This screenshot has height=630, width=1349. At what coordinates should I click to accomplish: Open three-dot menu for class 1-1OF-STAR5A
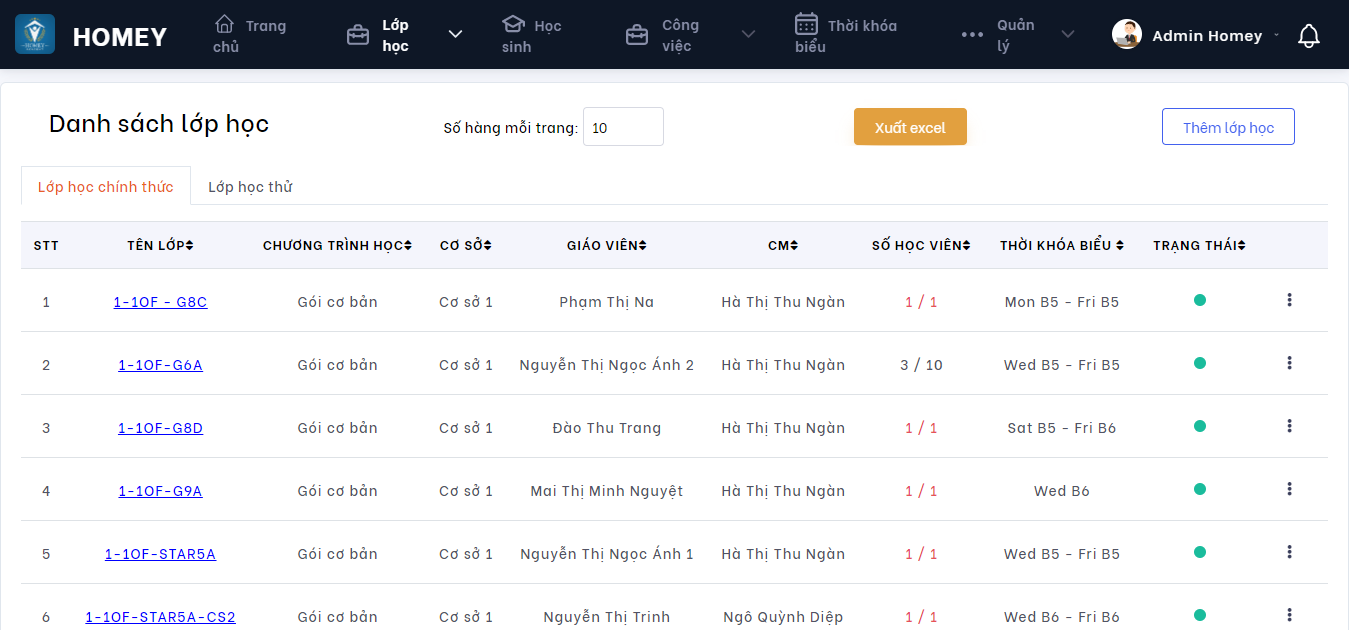[1289, 552]
